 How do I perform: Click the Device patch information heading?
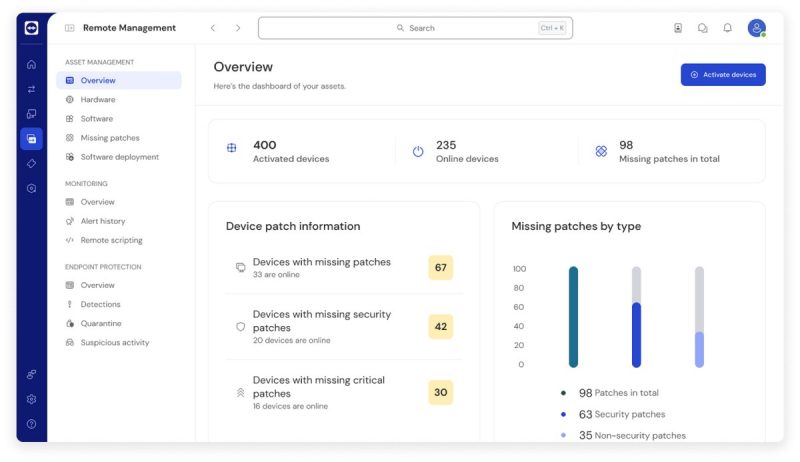click(293, 226)
